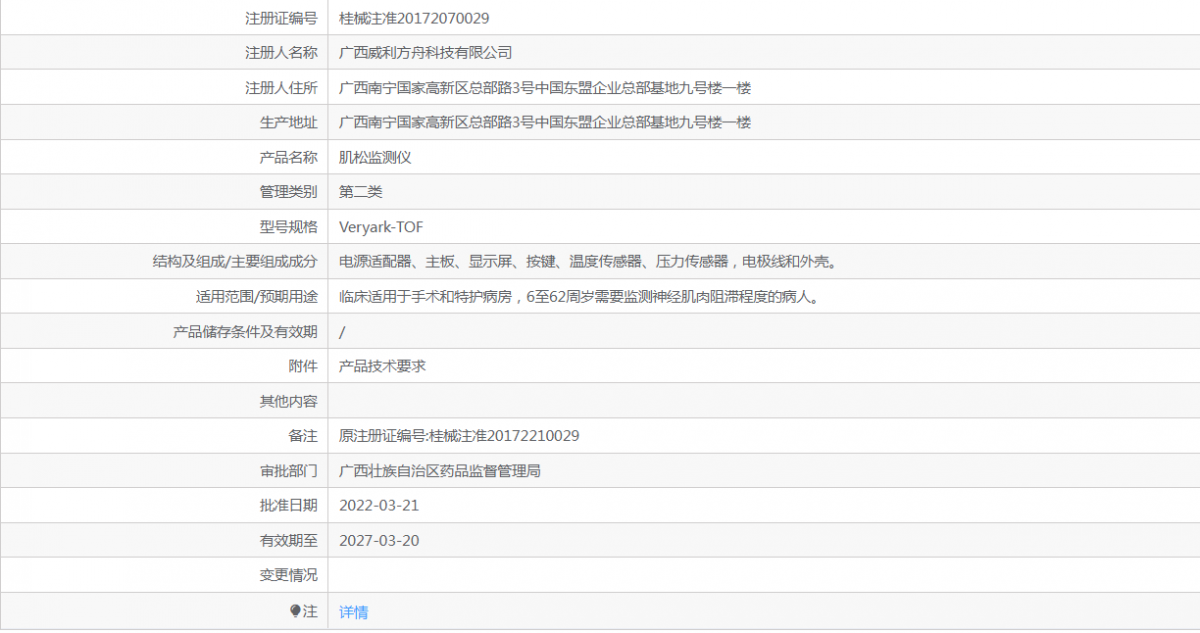Click the 其他内容 label
Image resolution: width=1200 pixels, height=633 pixels.
click(288, 401)
